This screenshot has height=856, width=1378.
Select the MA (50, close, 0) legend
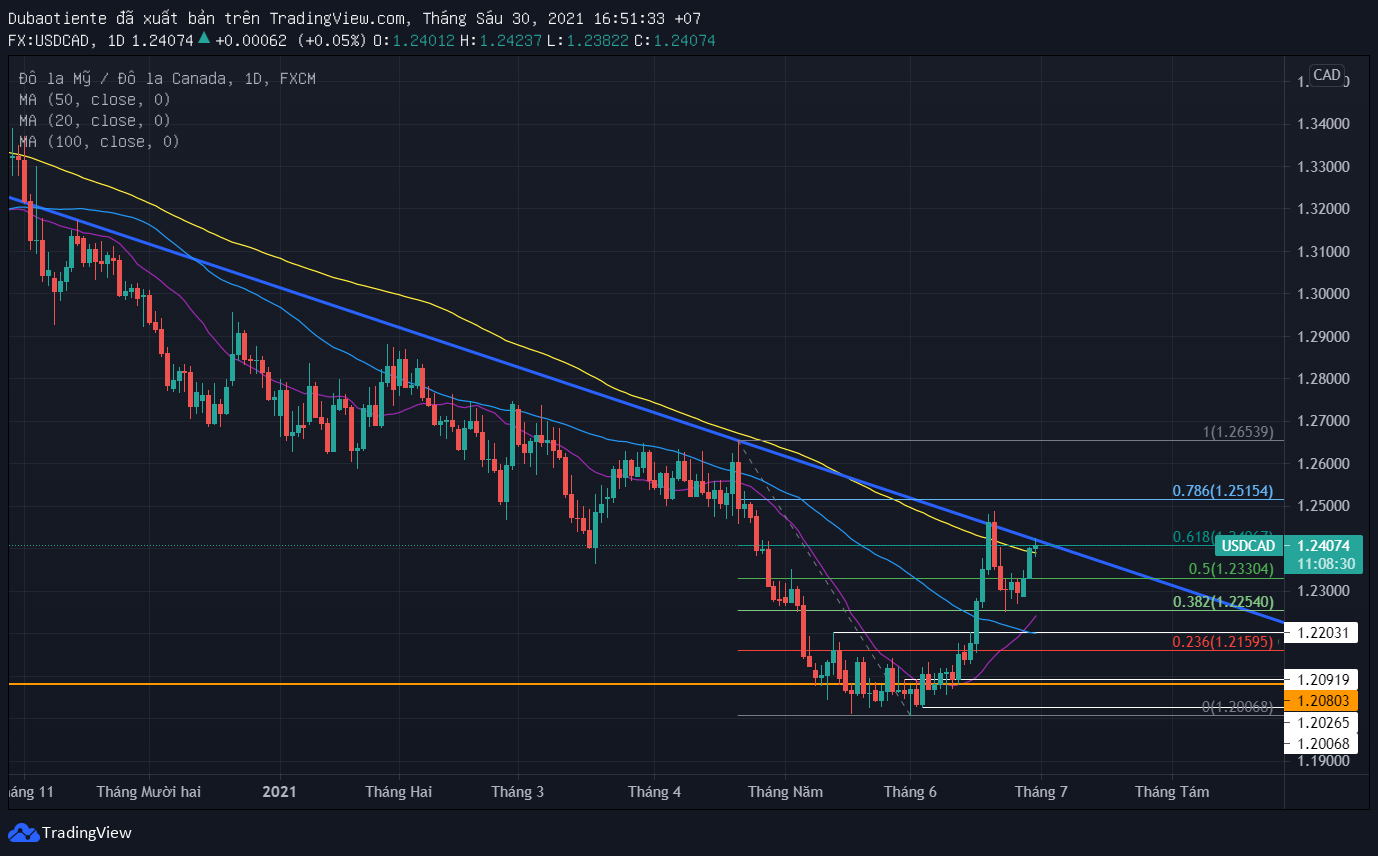[x=94, y=100]
